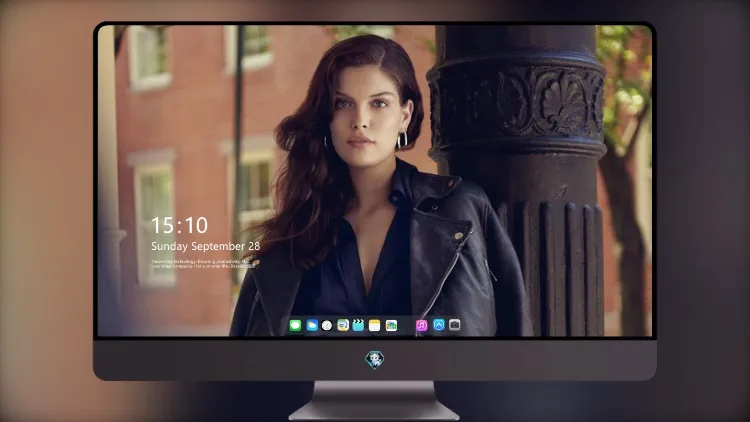Click the small quote text under date
Viewport: 750px width, 422px height.
[204, 264]
